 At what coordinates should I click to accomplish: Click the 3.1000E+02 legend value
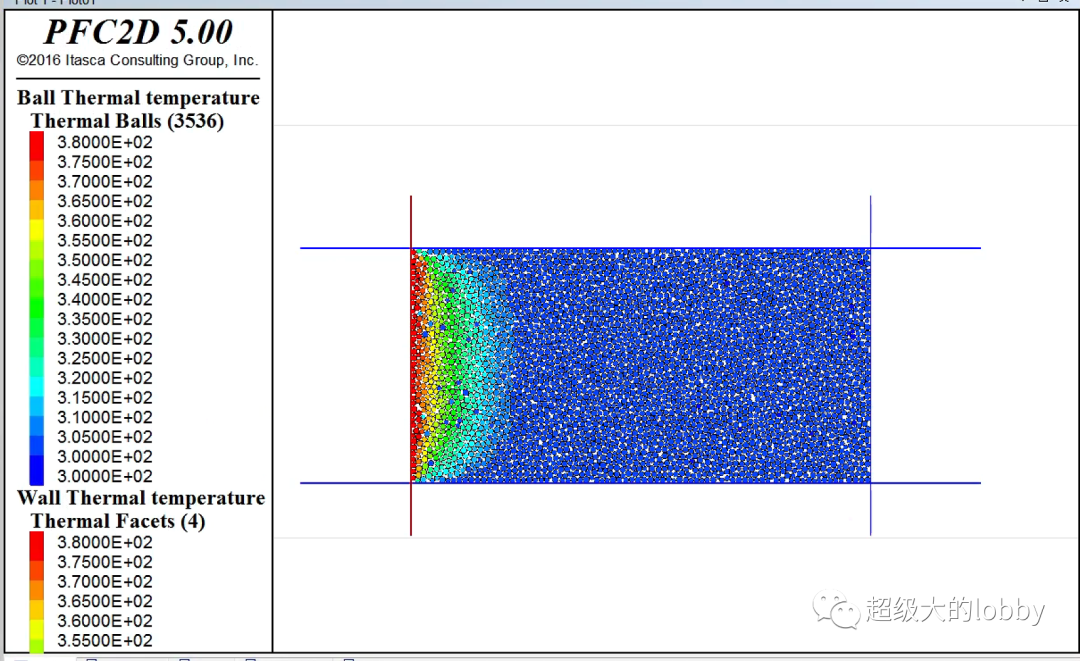tap(105, 417)
